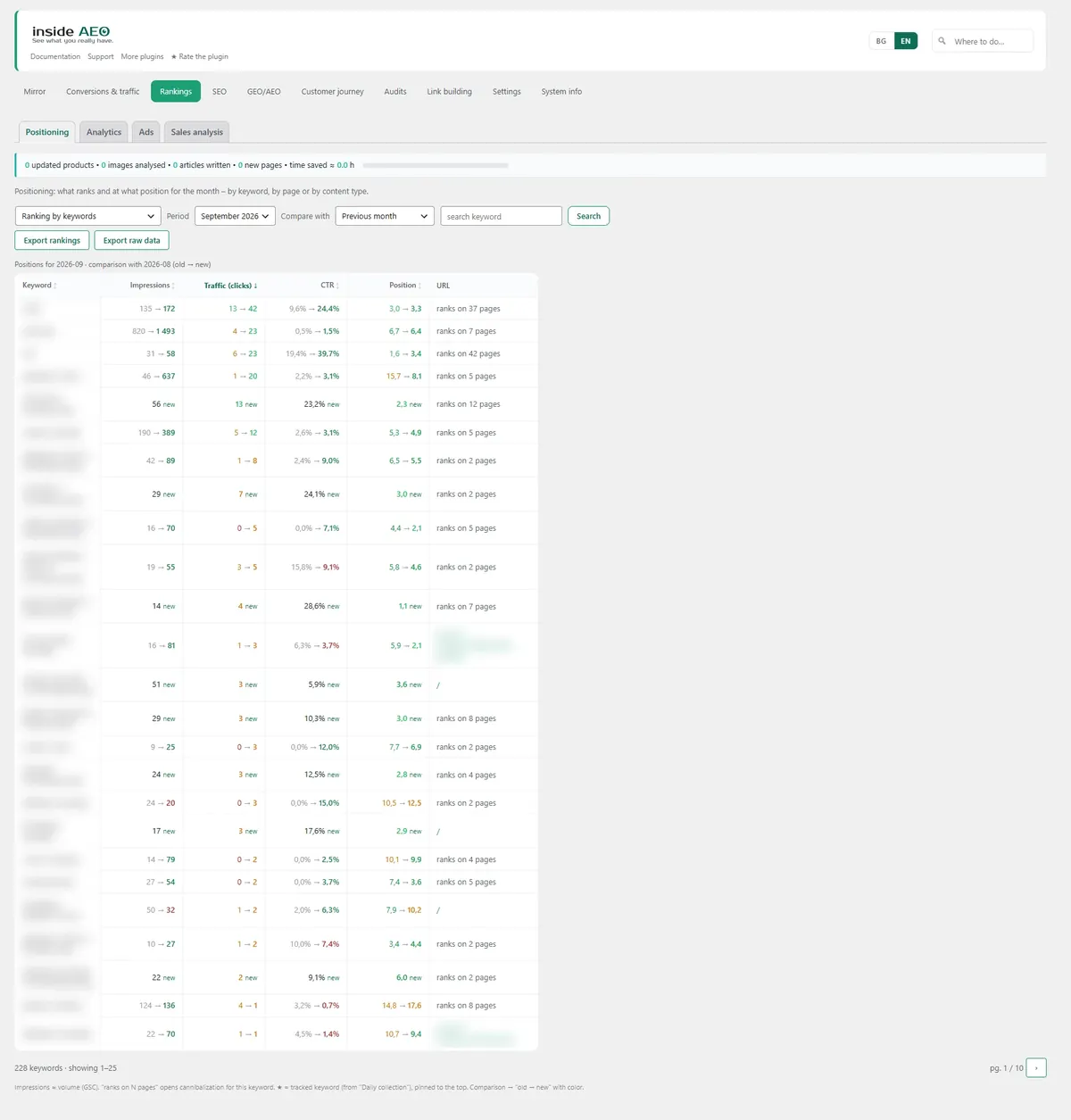Focus the Where to do... search box
This screenshot has height=1120, width=1071.
click(983, 41)
